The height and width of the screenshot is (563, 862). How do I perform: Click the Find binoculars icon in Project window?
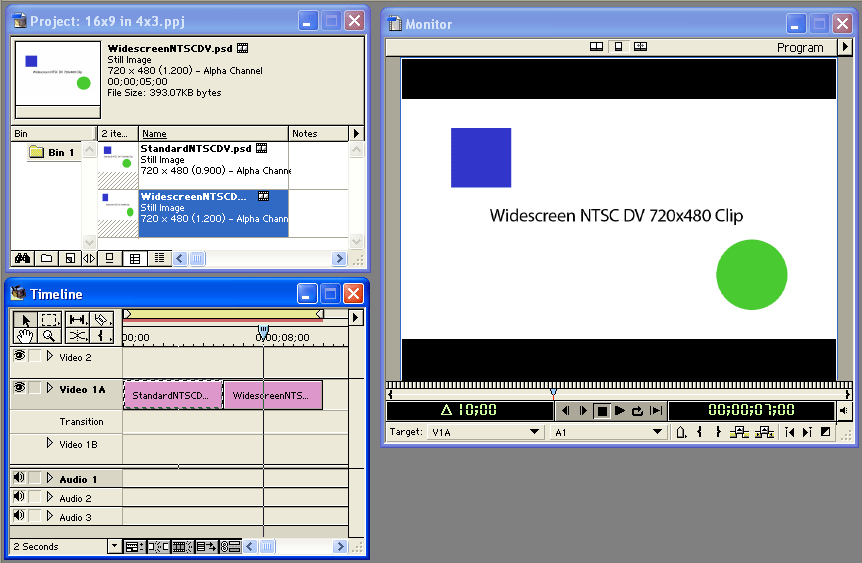click(x=19, y=258)
